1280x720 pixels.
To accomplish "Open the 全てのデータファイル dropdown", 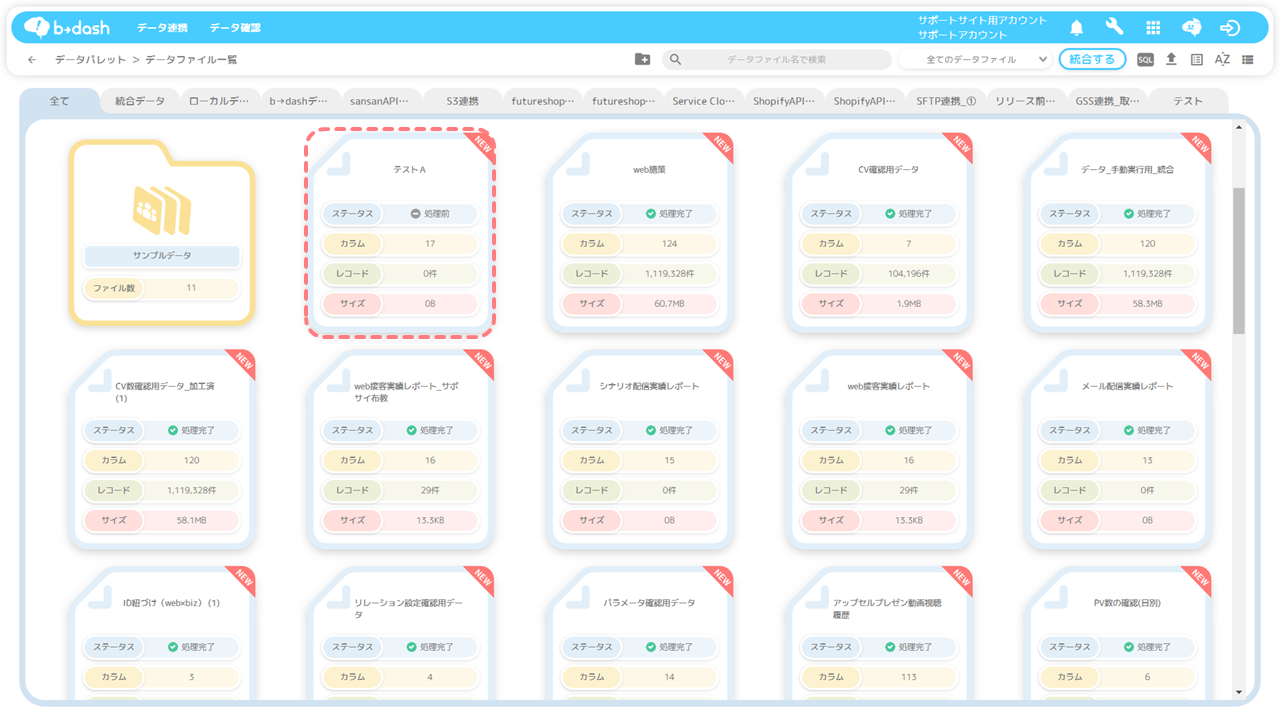I will [976, 60].
